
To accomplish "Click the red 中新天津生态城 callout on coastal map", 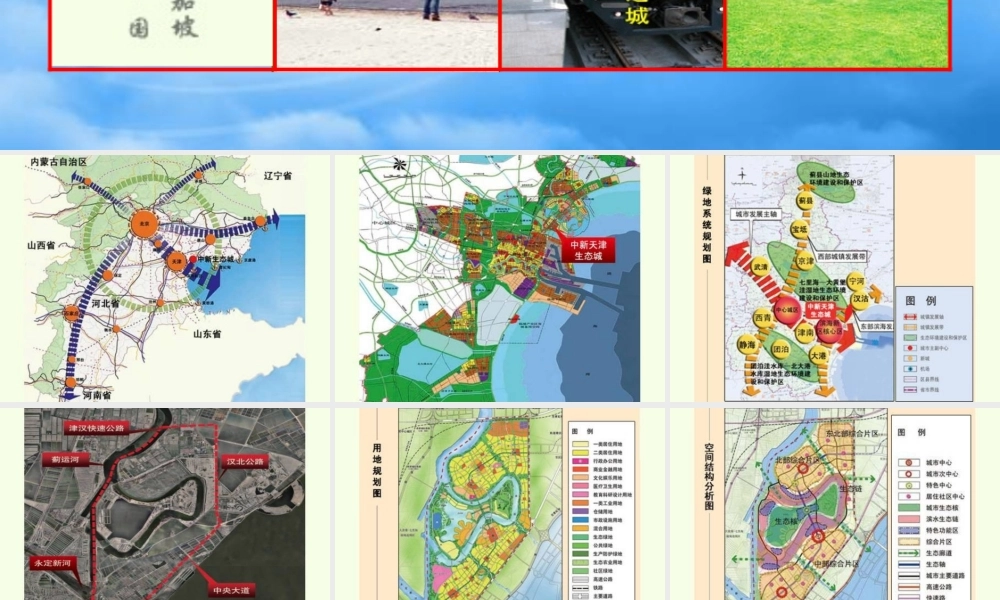I will pyautogui.click(x=589, y=250).
